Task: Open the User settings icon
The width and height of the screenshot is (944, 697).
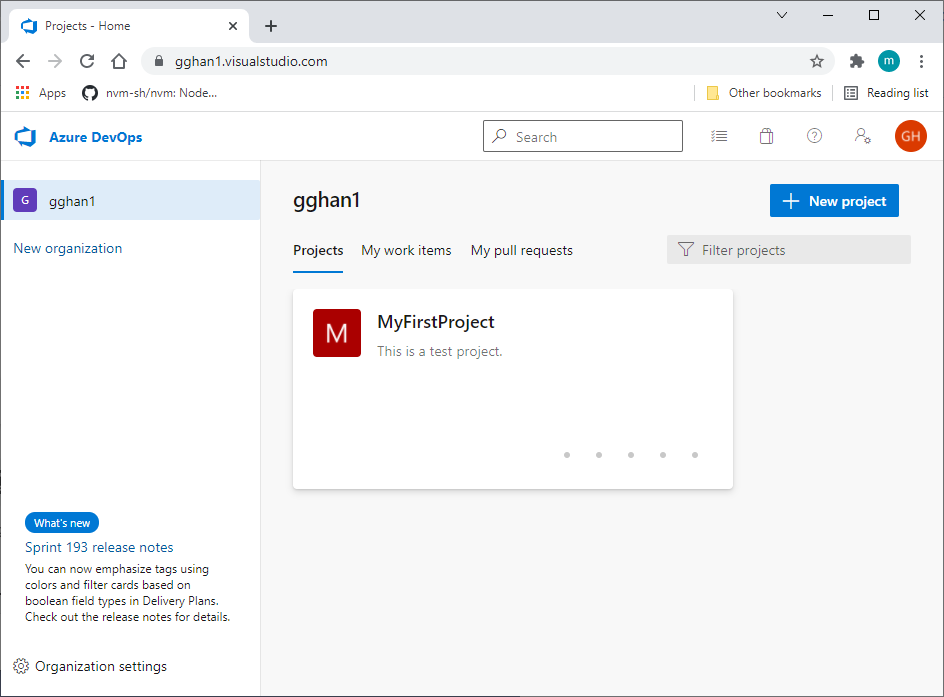Action: tap(862, 137)
